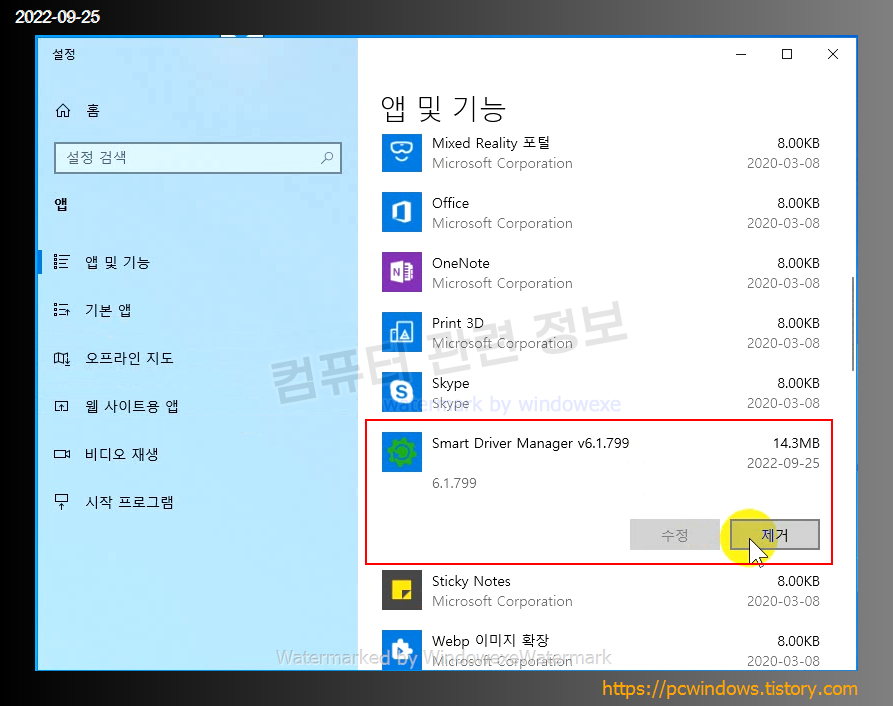893x706 pixels.
Task: Click the 비디오 재생 camera icon
Action: click(x=62, y=454)
